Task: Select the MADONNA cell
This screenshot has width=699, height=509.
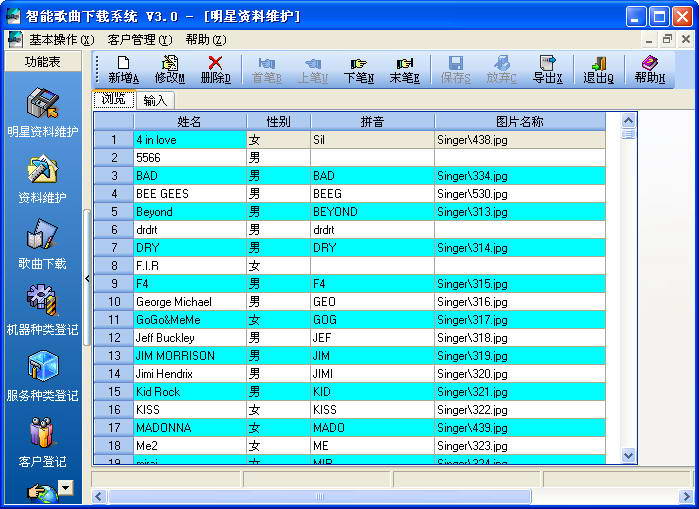Action: pyautogui.click(x=190, y=428)
